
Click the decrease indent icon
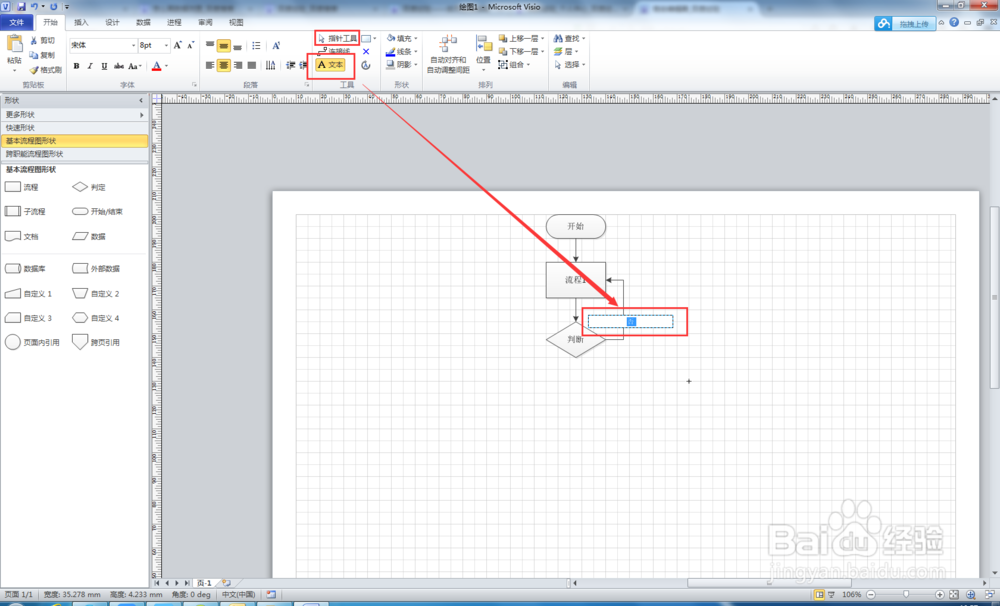tap(290, 65)
